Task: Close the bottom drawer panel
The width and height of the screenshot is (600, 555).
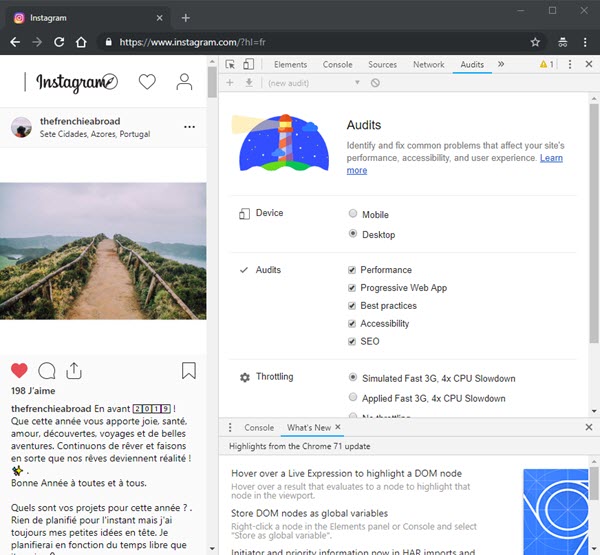Action: click(589, 427)
